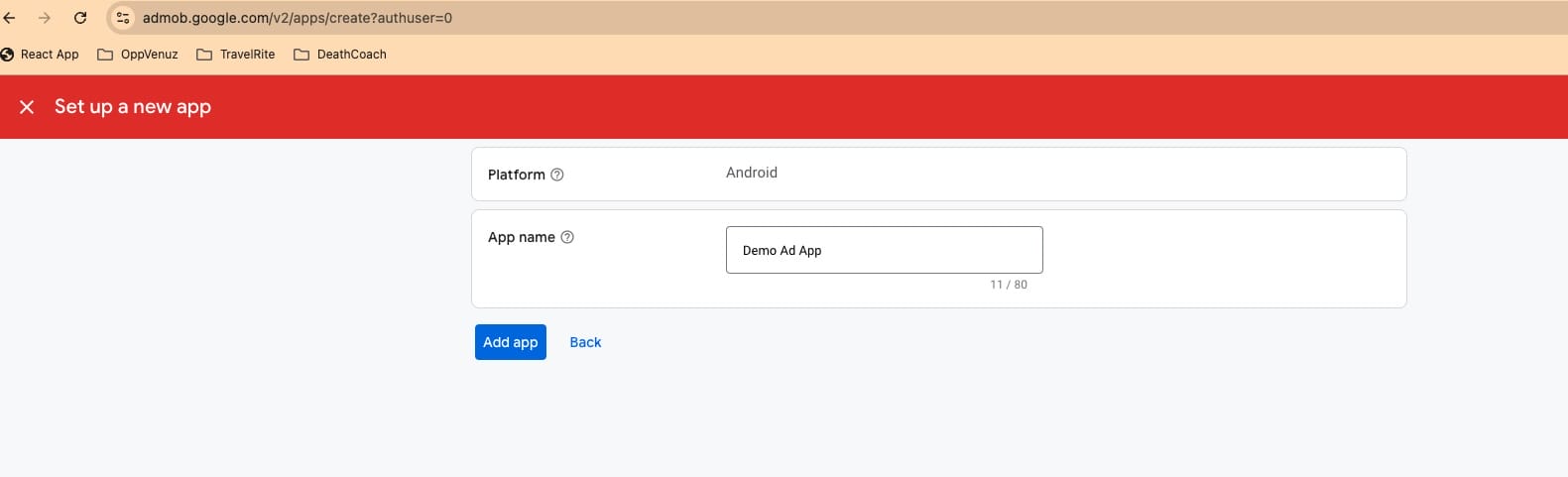The height and width of the screenshot is (477, 1568).
Task: Click the admob.google.com address bar URL
Action: pos(298,18)
